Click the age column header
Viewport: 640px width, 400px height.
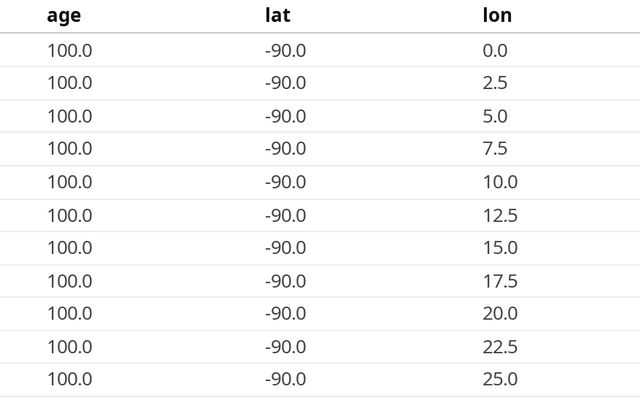[x=63, y=16]
